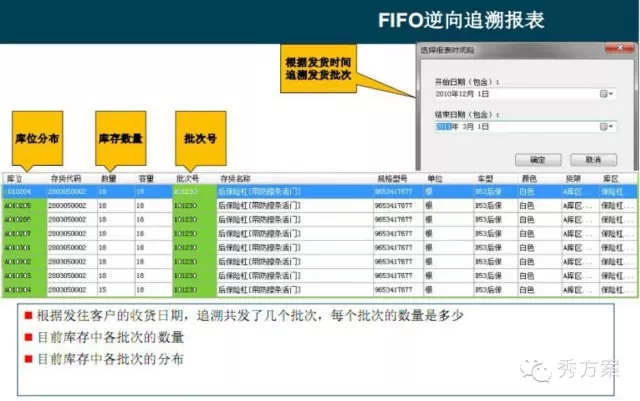Open the start date calendar dropdown
This screenshot has width=640, height=401.
click(x=606, y=94)
